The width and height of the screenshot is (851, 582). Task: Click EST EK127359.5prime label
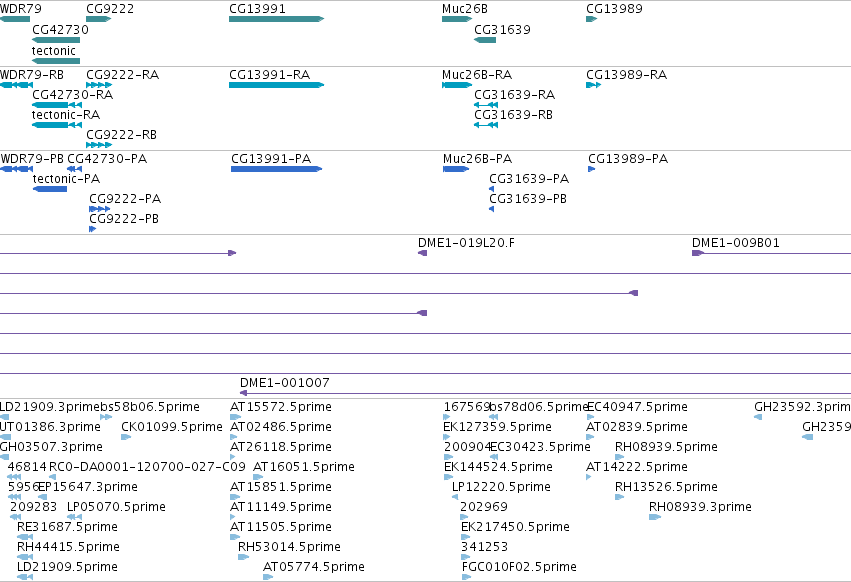coord(497,427)
